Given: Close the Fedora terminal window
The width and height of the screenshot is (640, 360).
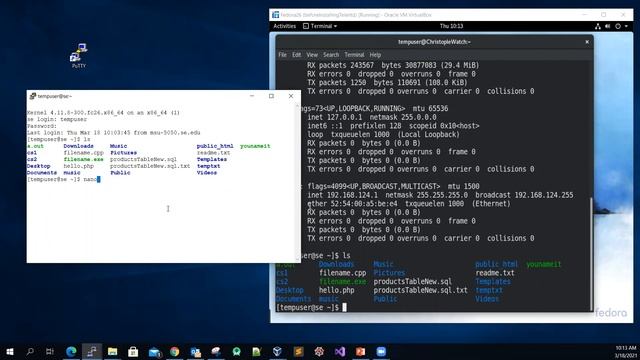Looking at the screenshot, I should (x=587, y=42).
